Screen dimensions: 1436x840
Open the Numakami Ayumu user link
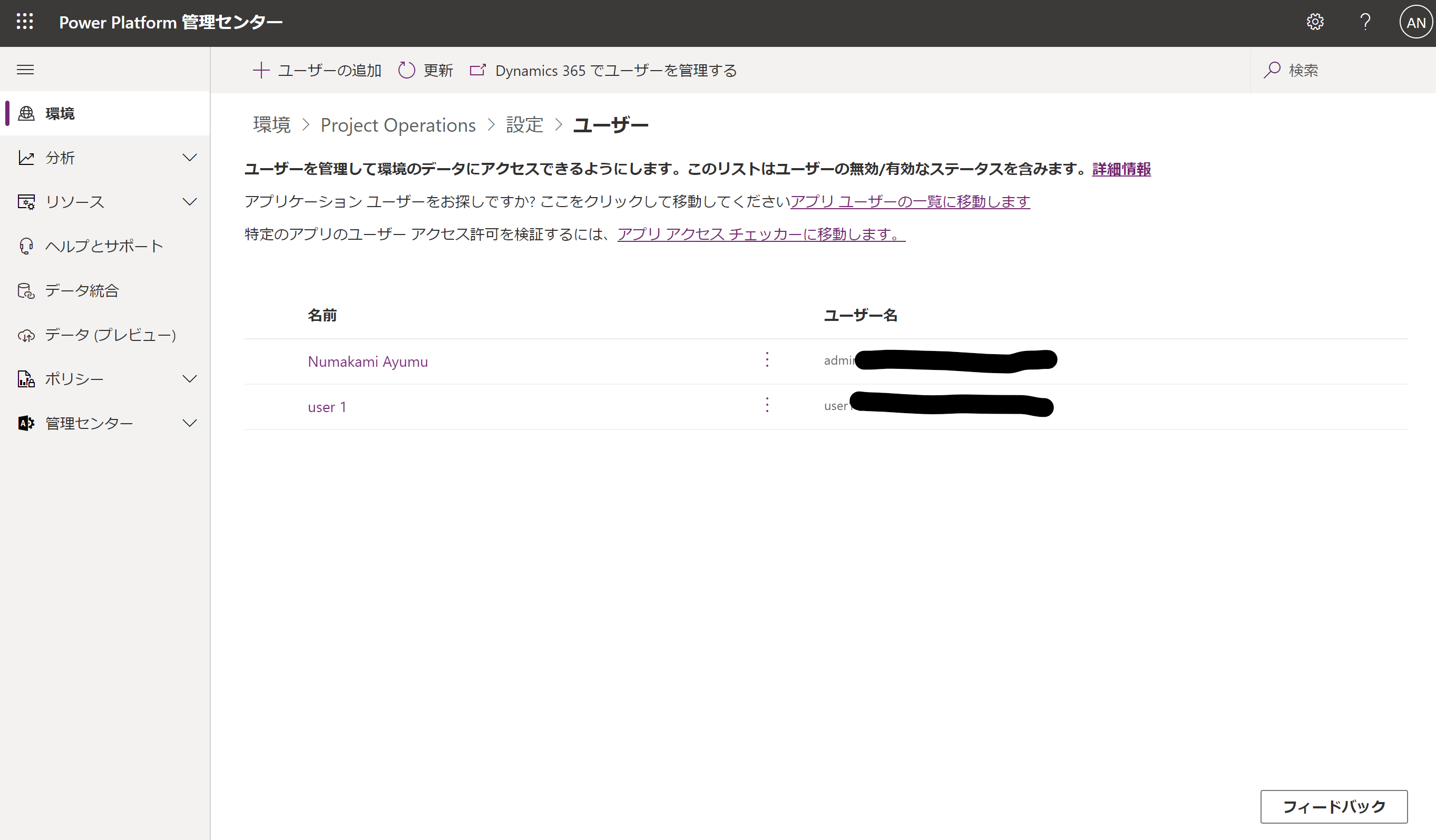coord(367,362)
